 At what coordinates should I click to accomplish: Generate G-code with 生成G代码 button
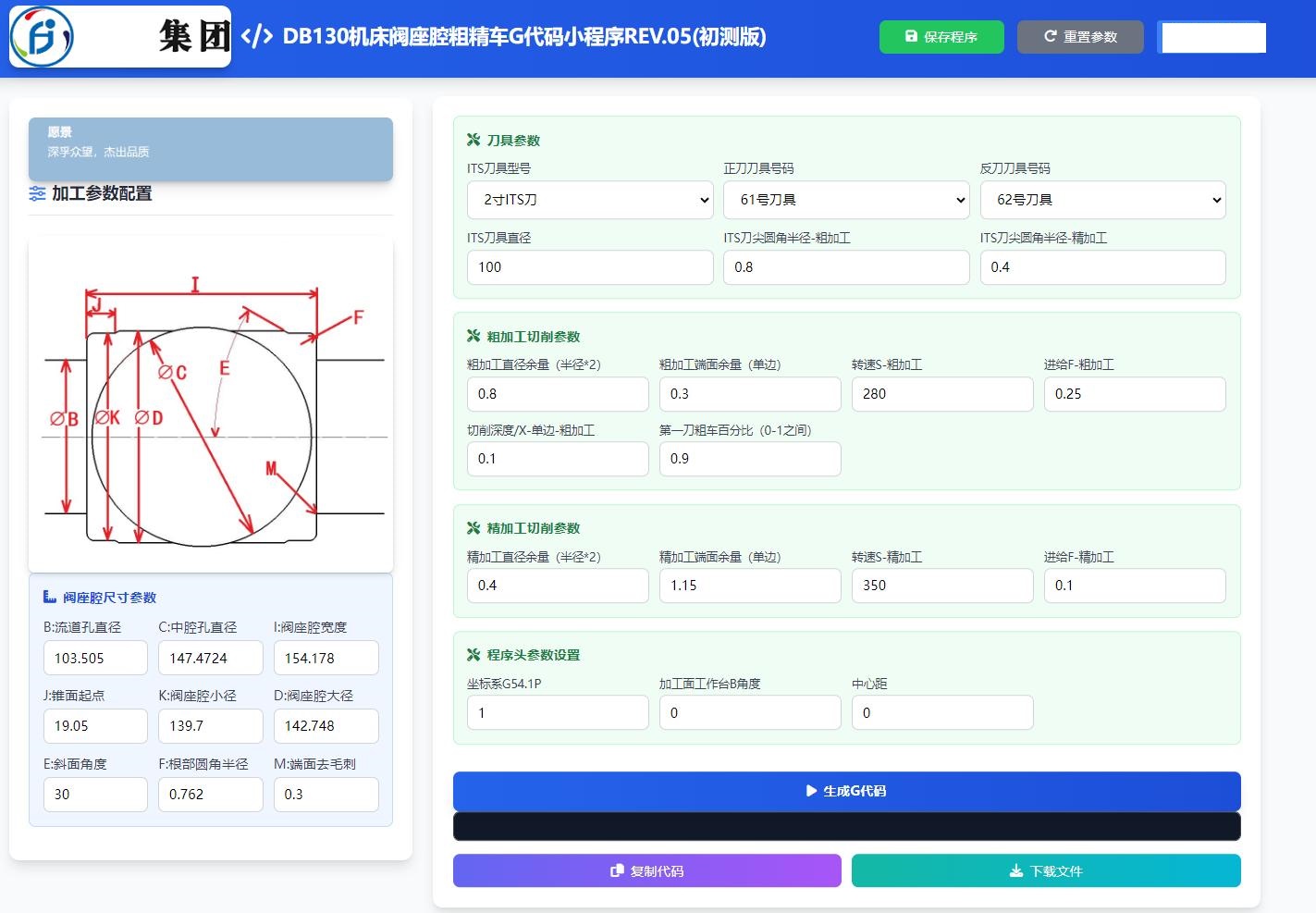846,791
